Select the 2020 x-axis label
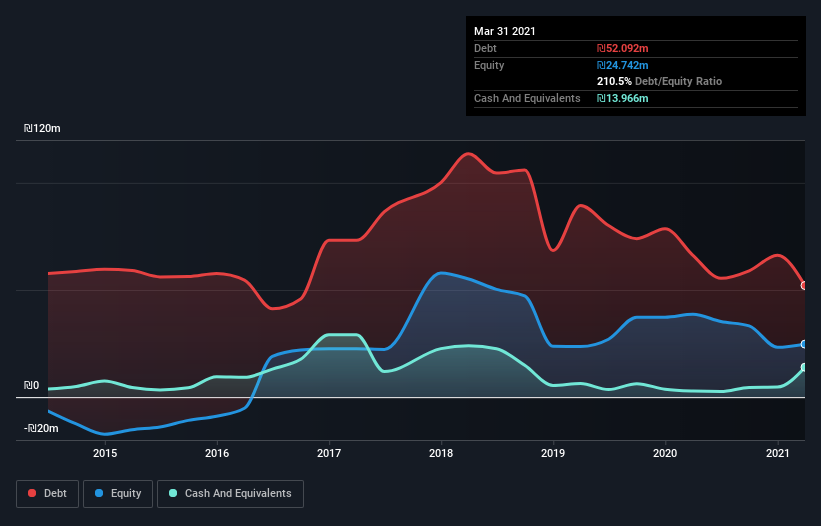 tap(665, 453)
